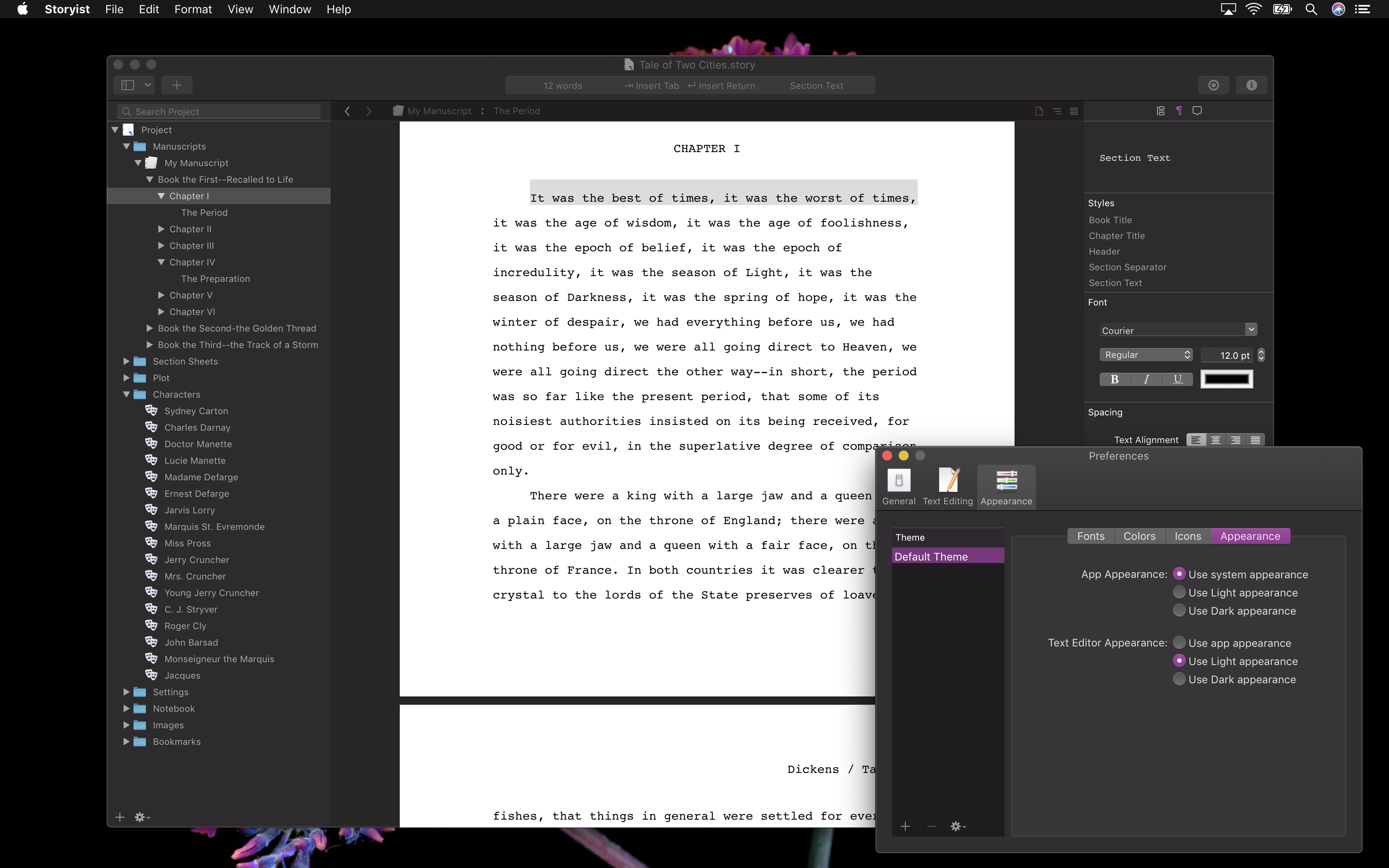Select Text Editor Use Dark appearance
This screenshot has height=868, width=1389.
click(1179, 679)
